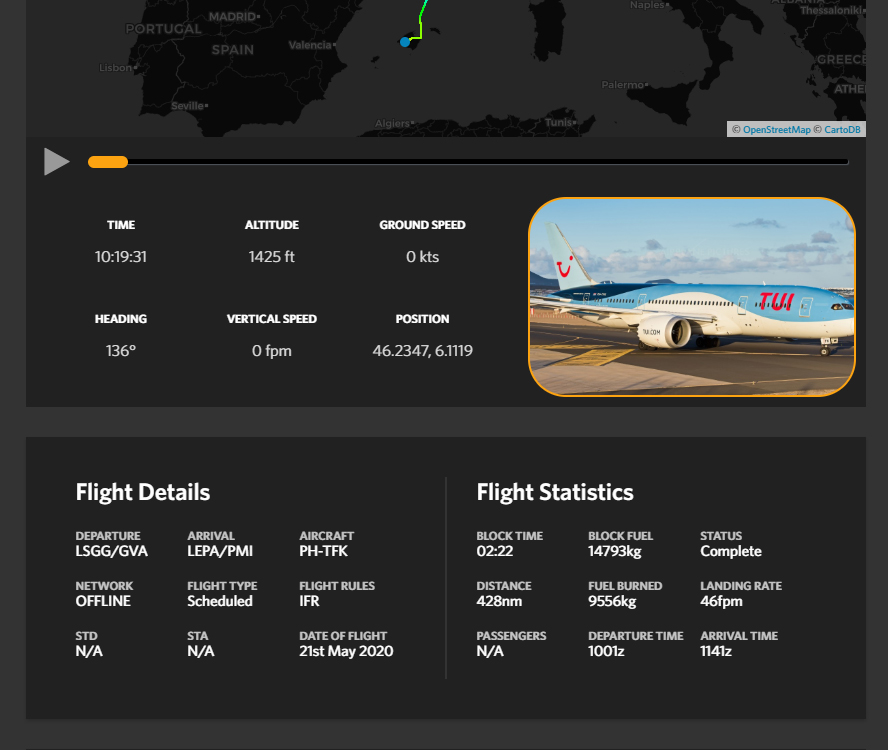Click the distance value 428nm
Image resolution: width=888 pixels, height=750 pixels.
[x=499, y=601]
